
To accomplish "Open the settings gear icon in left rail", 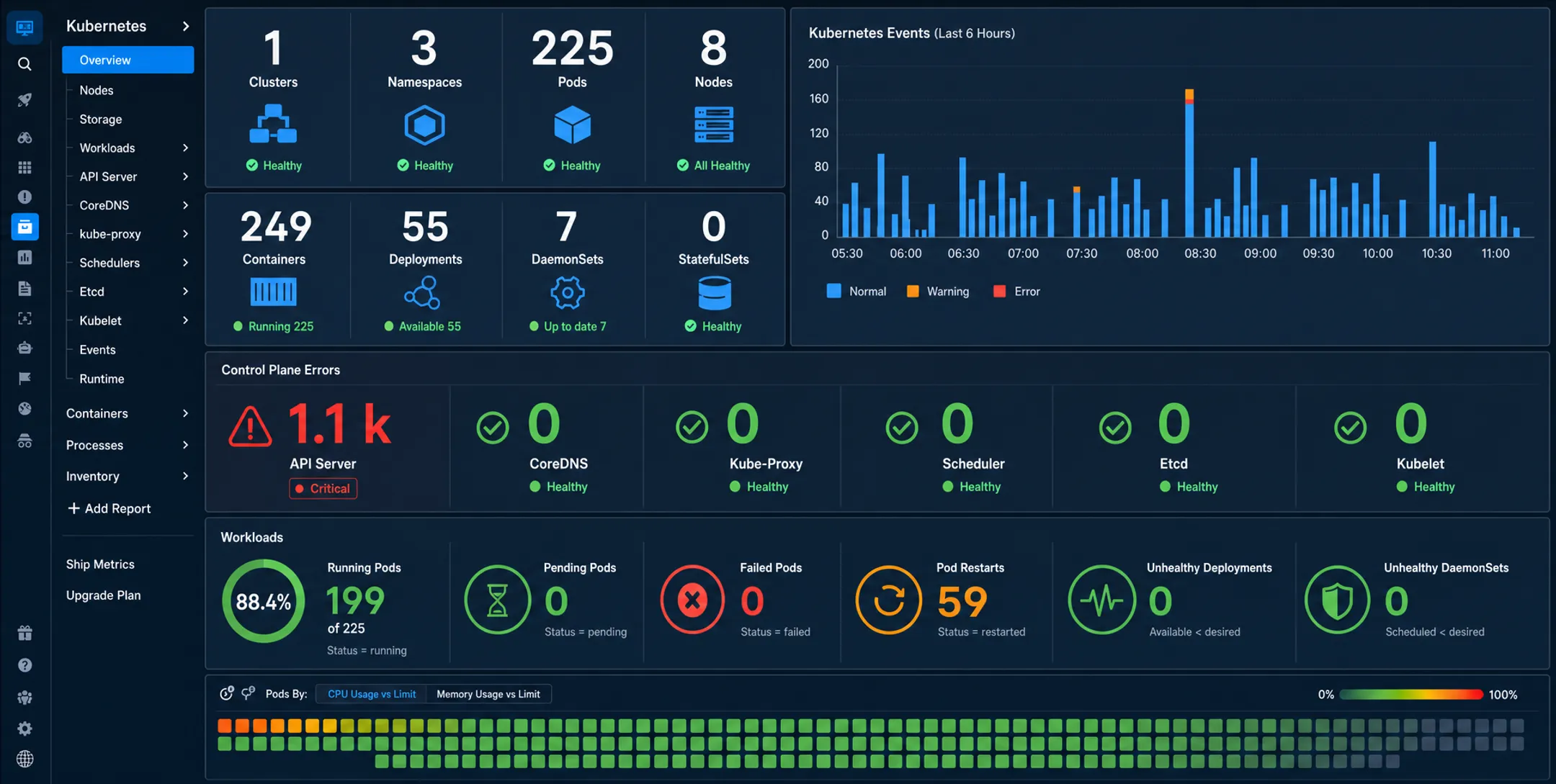I will [x=24, y=729].
